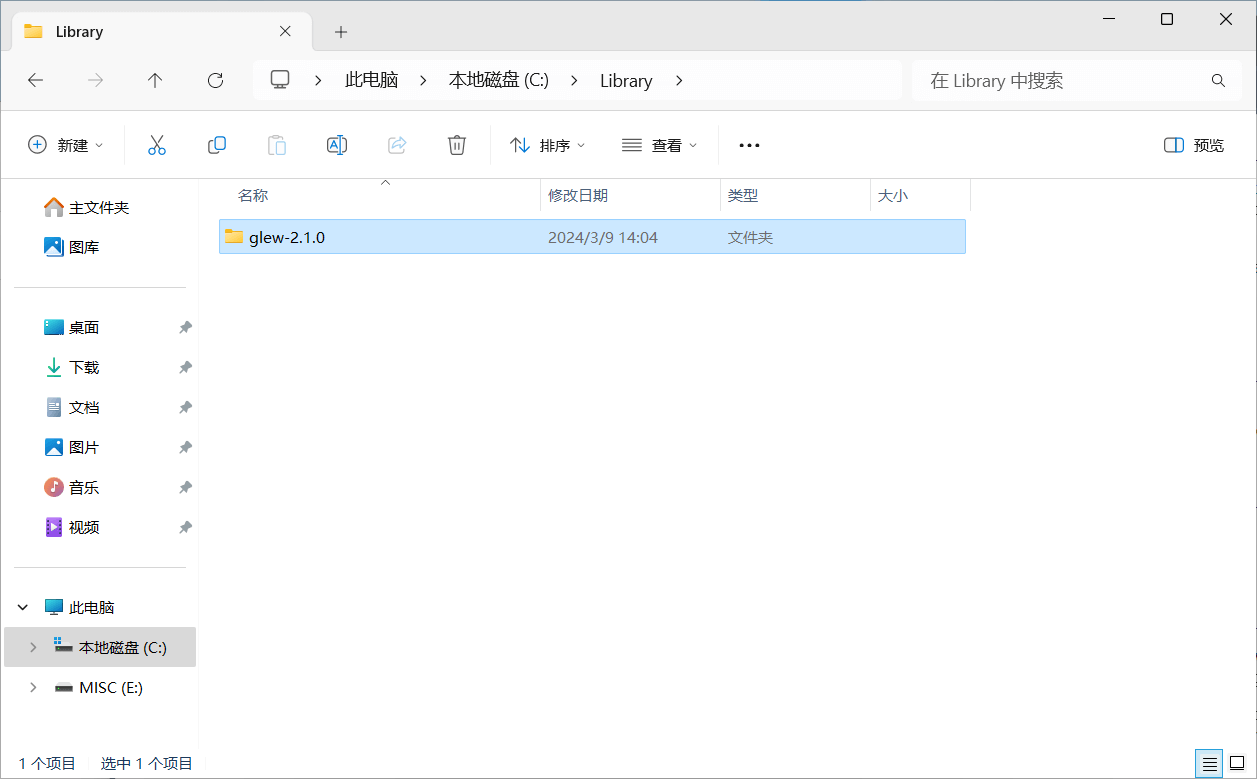This screenshot has height=779, width=1257.
Task: Click the 2024/3/9 14:04 date cell
Action: click(x=603, y=238)
